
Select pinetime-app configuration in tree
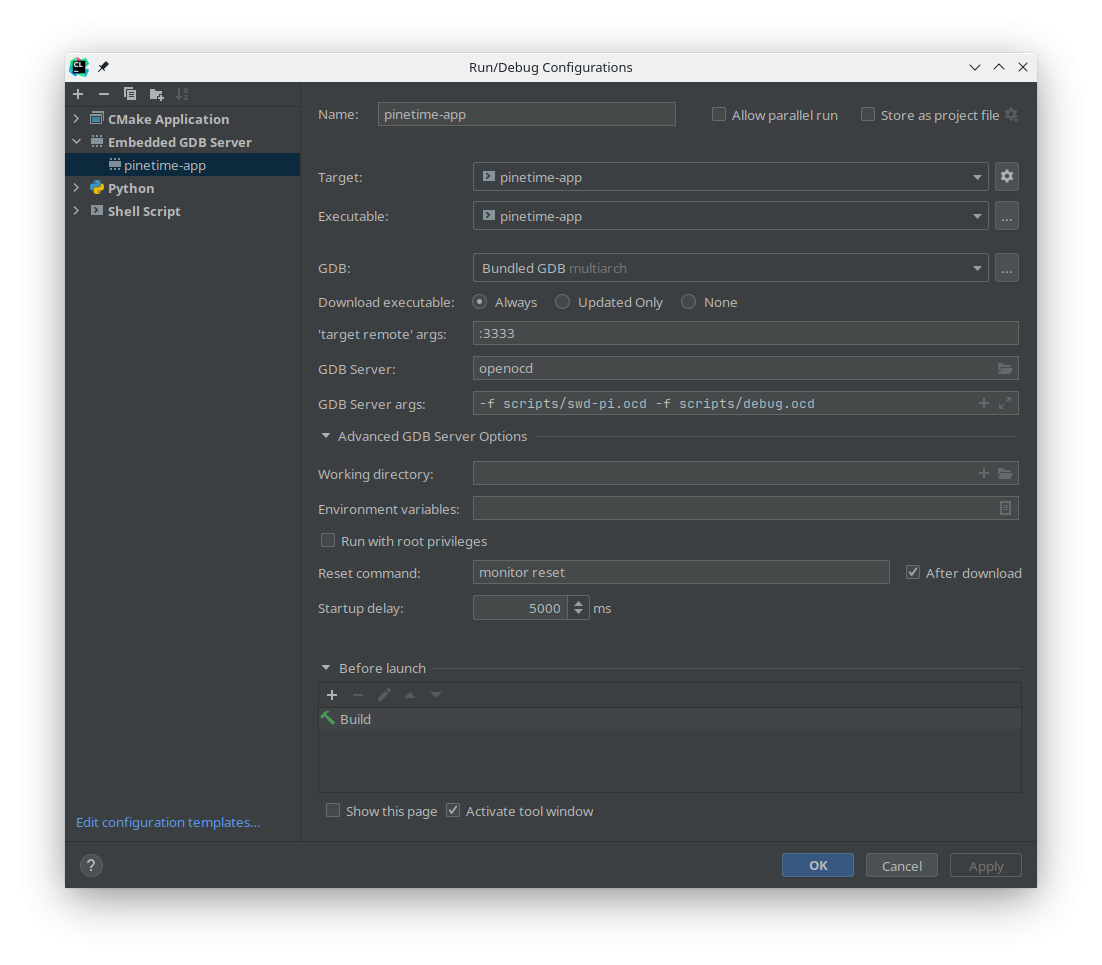click(x=165, y=165)
